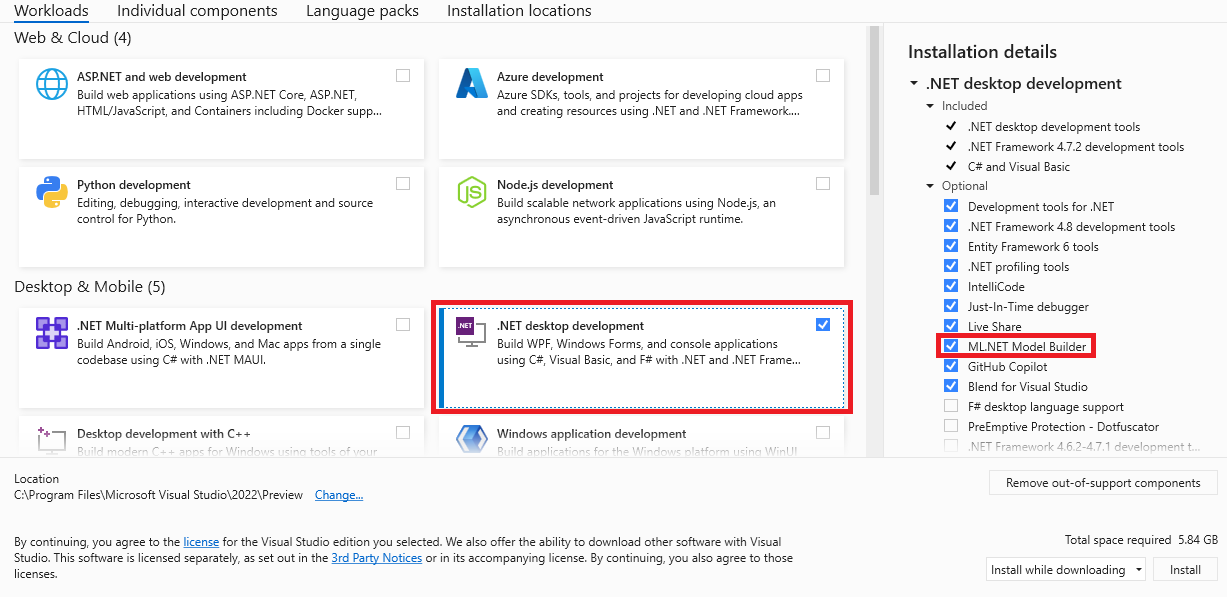Click the Azure development icon
The image size is (1227, 597).
471,84
